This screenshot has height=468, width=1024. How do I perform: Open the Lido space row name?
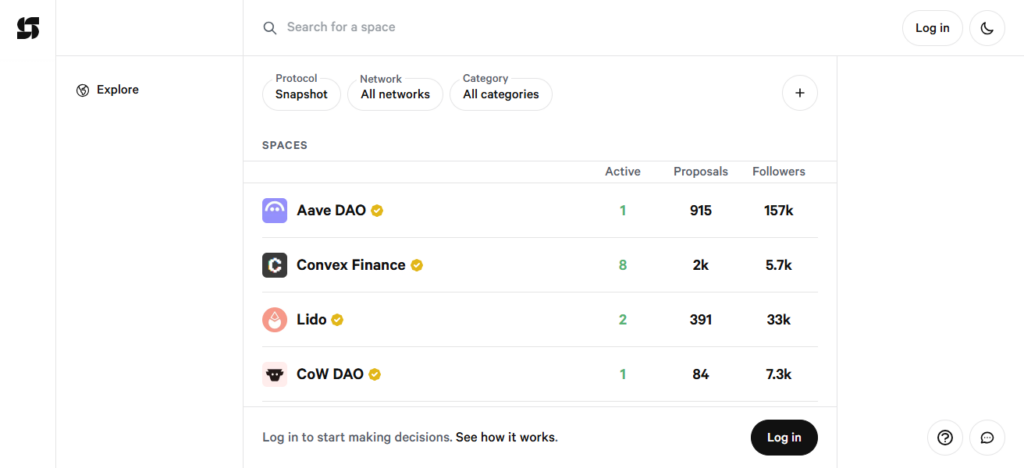(311, 320)
